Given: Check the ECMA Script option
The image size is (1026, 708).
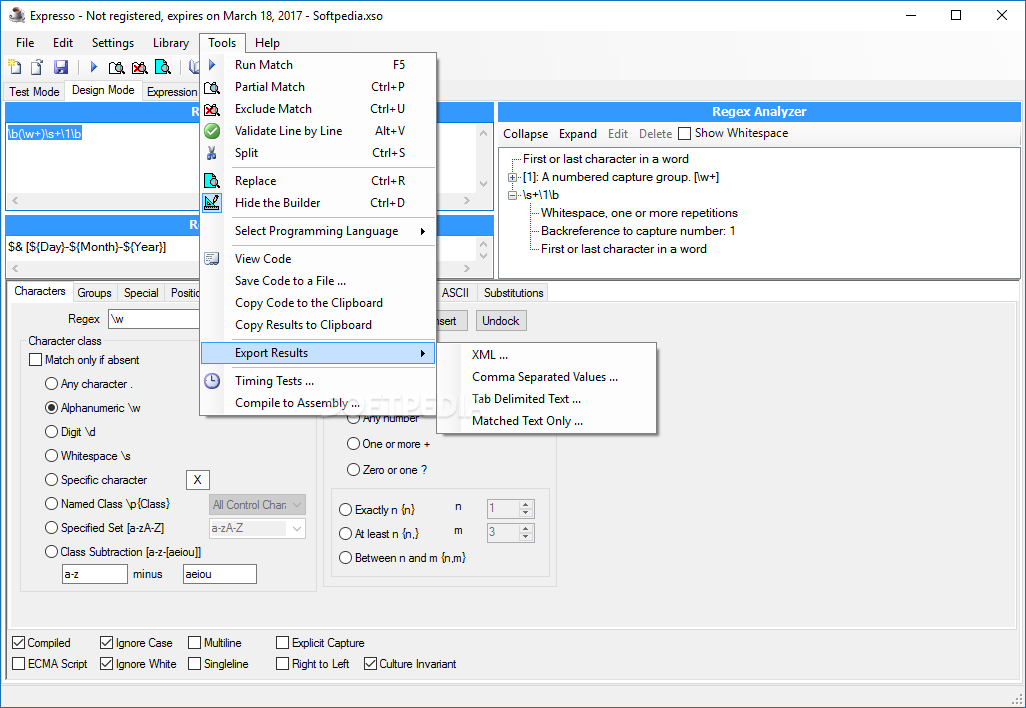Looking at the screenshot, I should 18,664.
